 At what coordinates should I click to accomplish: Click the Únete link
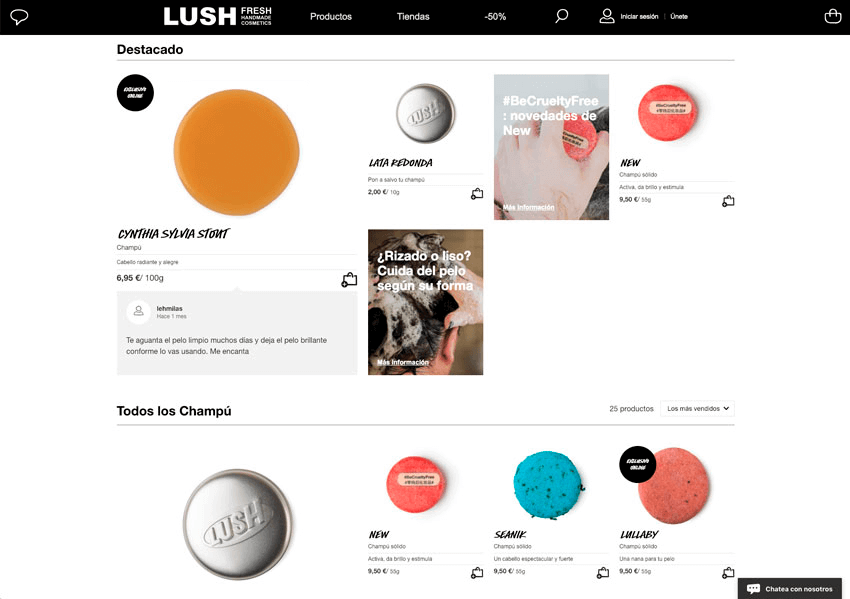679,17
